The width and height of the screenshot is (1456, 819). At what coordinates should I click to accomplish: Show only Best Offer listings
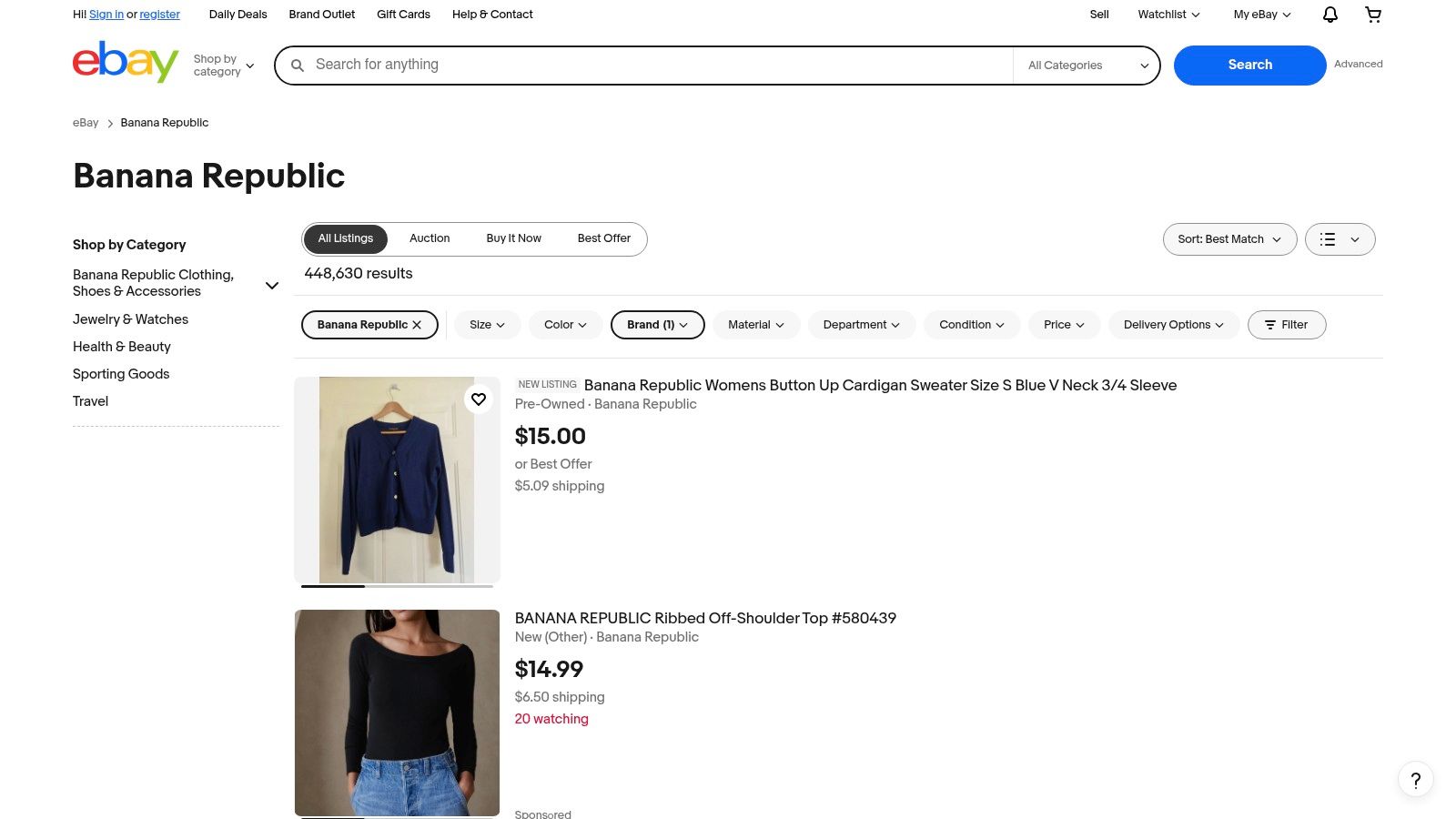pyautogui.click(x=603, y=238)
